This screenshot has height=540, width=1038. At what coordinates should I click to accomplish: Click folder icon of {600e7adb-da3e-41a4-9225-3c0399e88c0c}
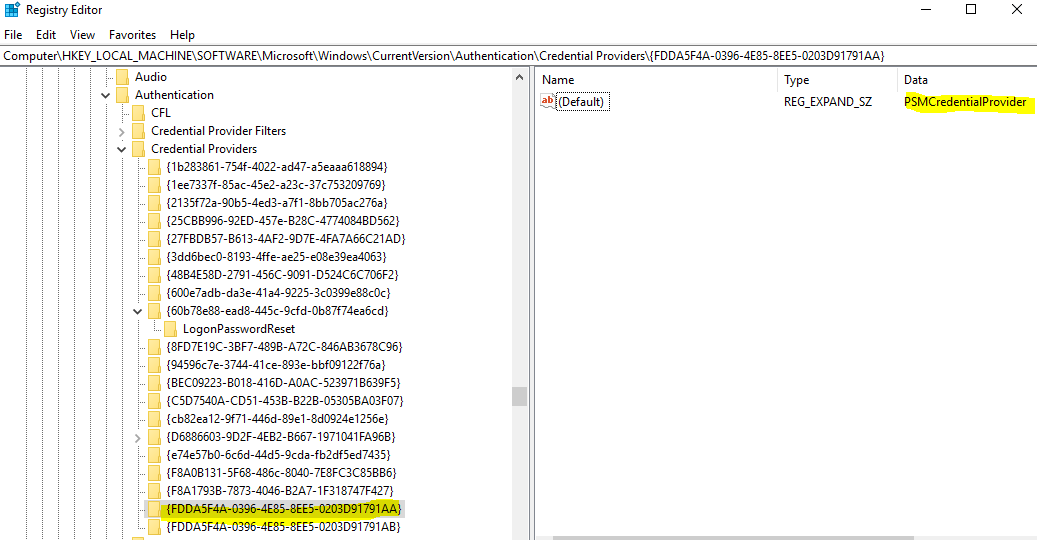pos(154,293)
